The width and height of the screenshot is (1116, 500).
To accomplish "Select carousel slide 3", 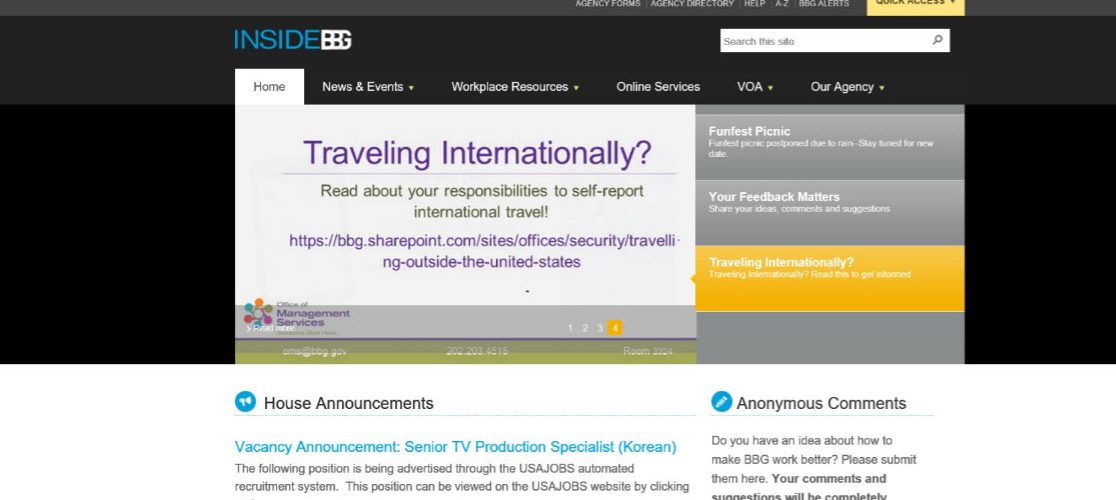I will pyautogui.click(x=600, y=328).
